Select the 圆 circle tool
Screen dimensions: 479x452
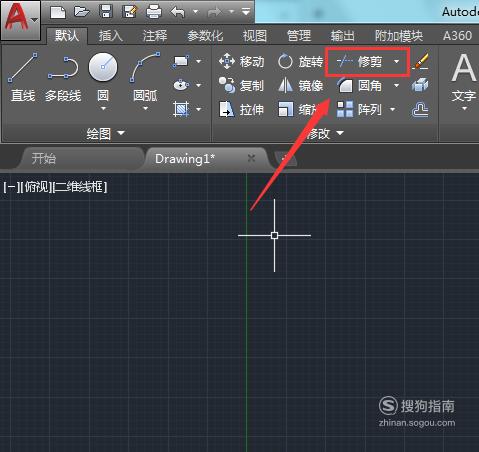pos(103,77)
